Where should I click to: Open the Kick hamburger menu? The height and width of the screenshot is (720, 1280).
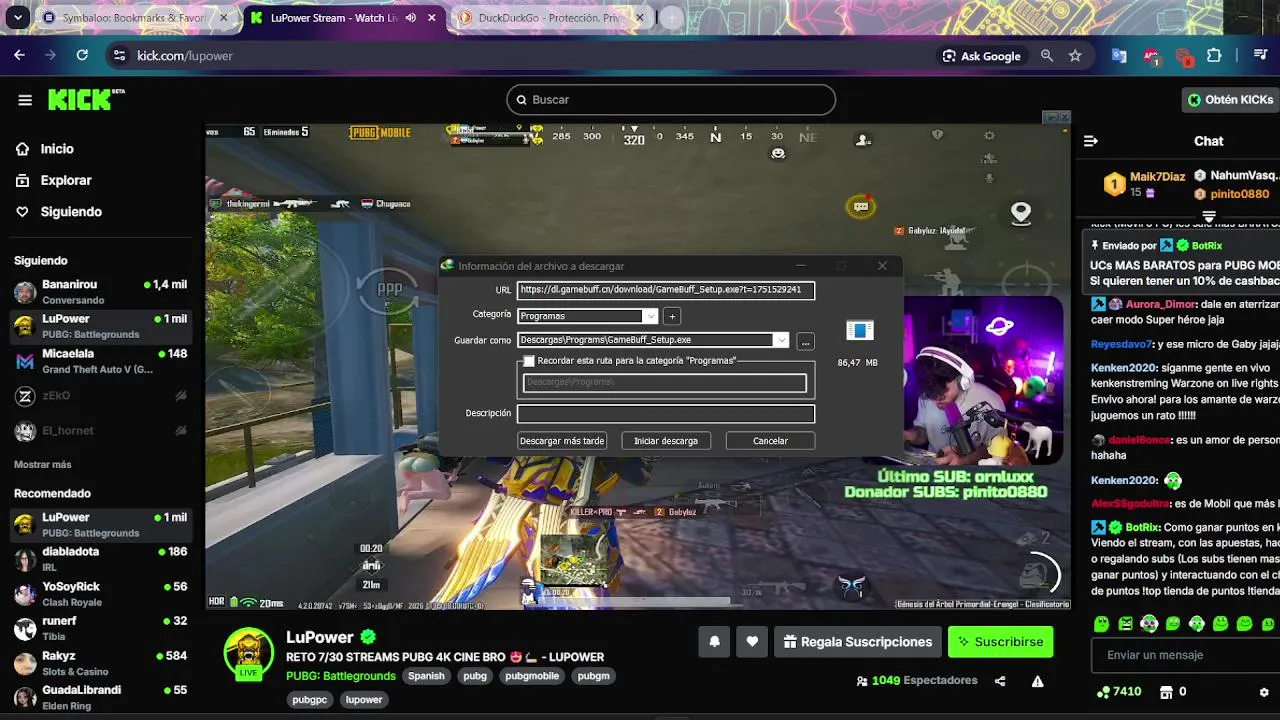(x=25, y=100)
